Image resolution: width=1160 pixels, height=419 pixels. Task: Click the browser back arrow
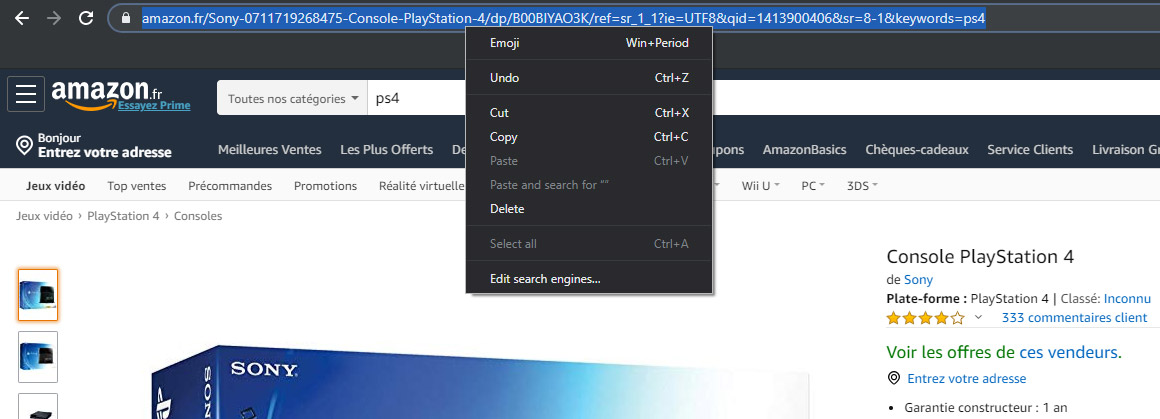point(21,18)
